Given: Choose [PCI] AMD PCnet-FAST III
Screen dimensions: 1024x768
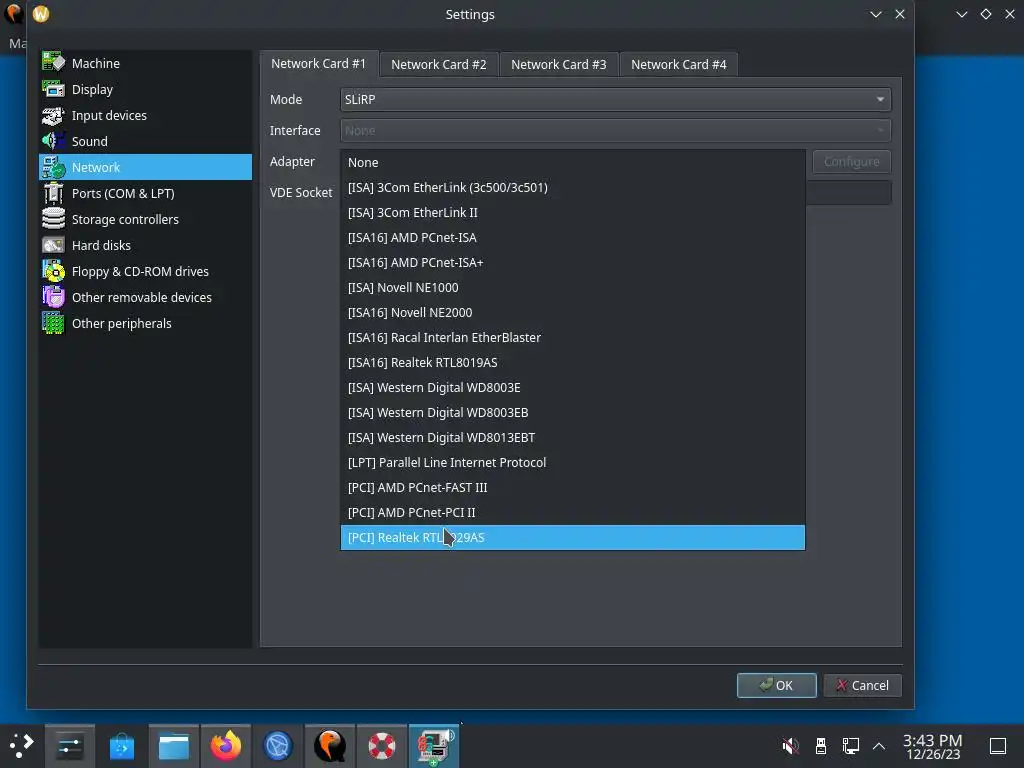Looking at the screenshot, I should 573,487.
